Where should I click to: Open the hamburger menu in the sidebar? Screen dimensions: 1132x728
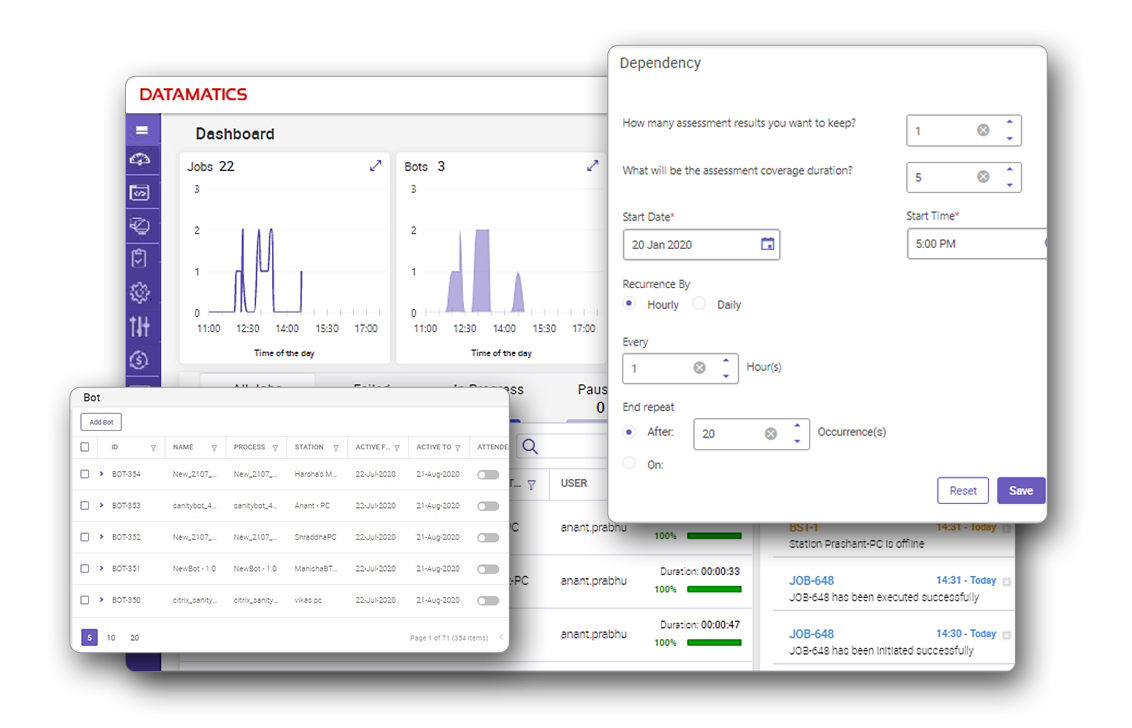pyautogui.click(x=142, y=130)
